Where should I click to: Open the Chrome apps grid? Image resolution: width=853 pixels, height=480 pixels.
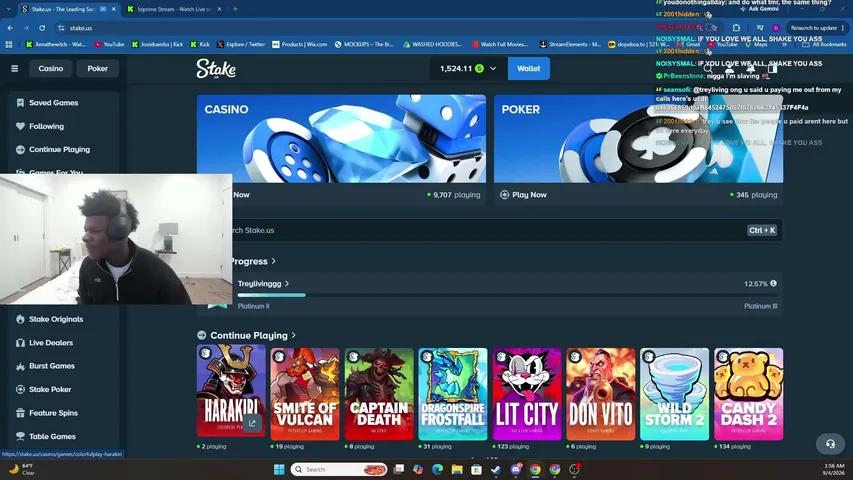click(9, 44)
